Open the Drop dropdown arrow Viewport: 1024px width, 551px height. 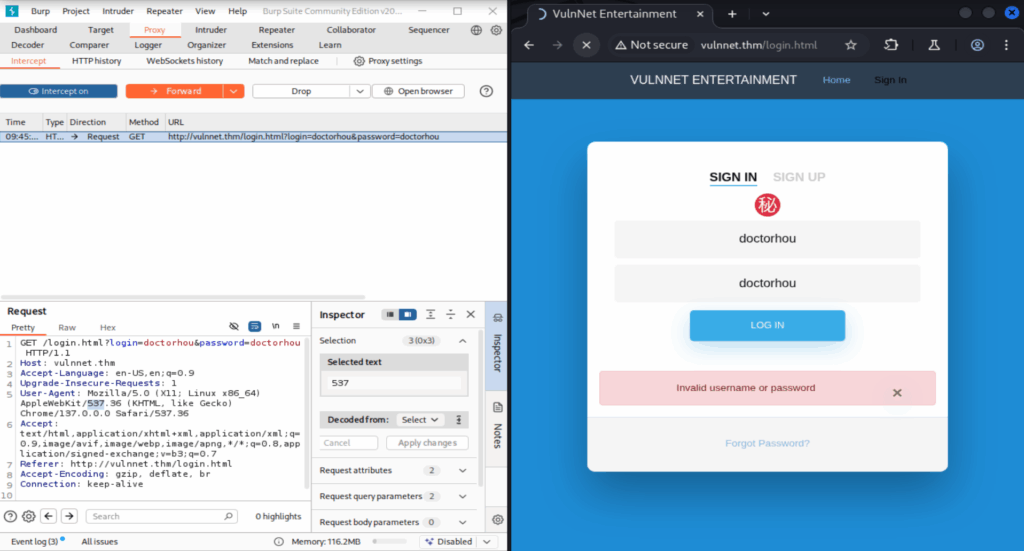(x=360, y=91)
